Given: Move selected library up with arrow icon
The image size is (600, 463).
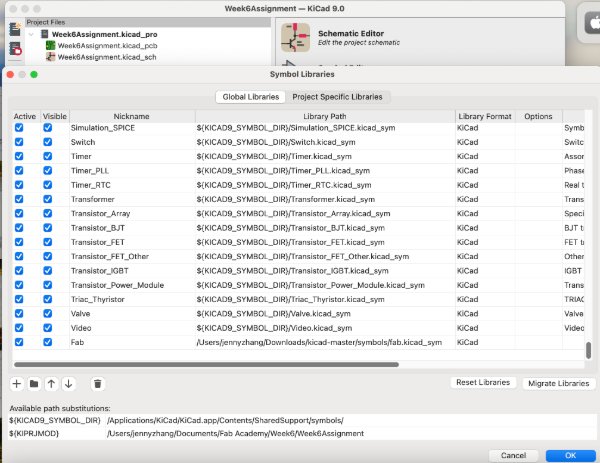Looking at the screenshot, I should tap(51, 383).
